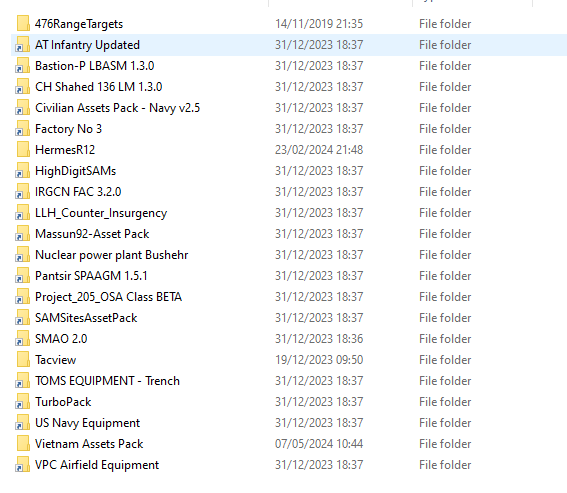Select the name Pantsir SPAAGM 1.5.1
Viewport: 567px width, 493px height.
[x=91, y=276]
